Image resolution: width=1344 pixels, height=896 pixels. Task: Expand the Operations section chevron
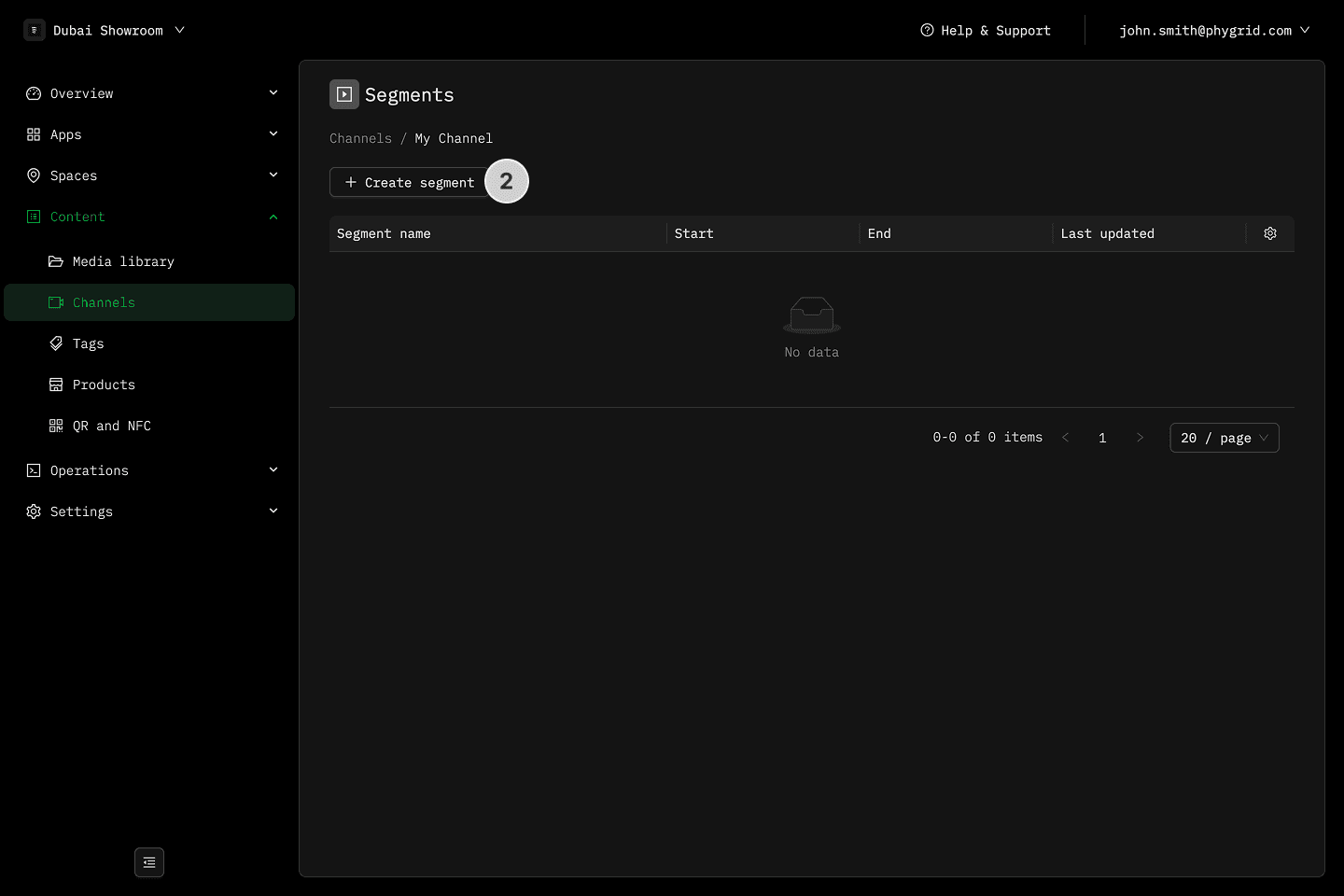pyautogui.click(x=273, y=469)
